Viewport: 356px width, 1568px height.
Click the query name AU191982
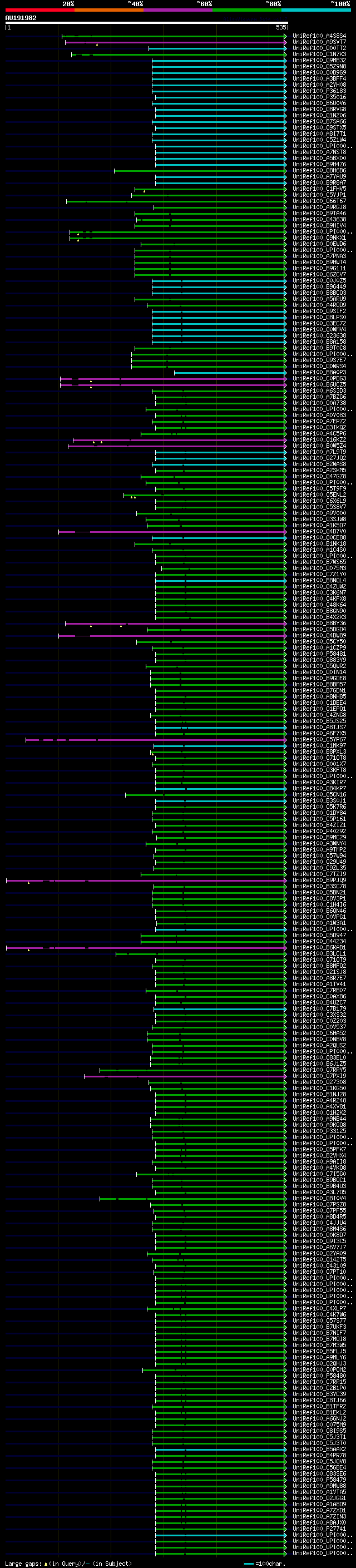tap(21, 18)
